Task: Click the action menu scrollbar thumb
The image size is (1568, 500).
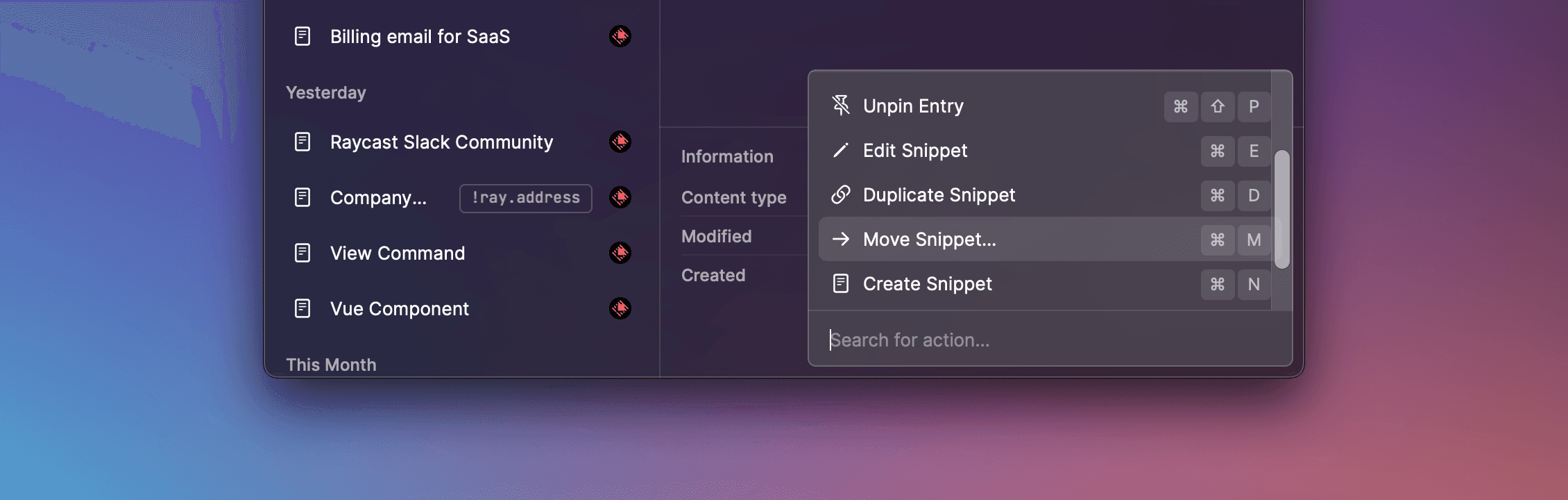Action: click(1282, 209)
